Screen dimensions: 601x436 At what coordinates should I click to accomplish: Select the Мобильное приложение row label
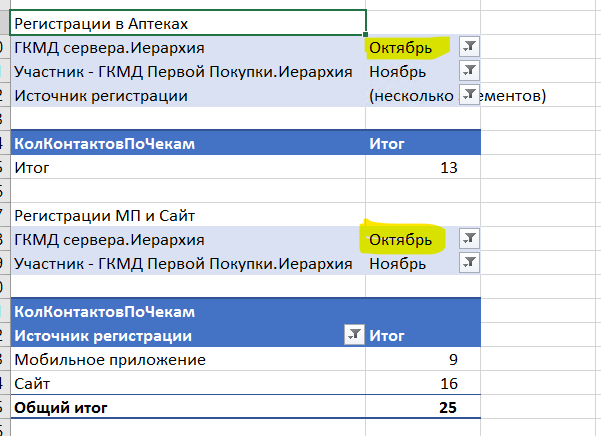(x=110, y=360)
